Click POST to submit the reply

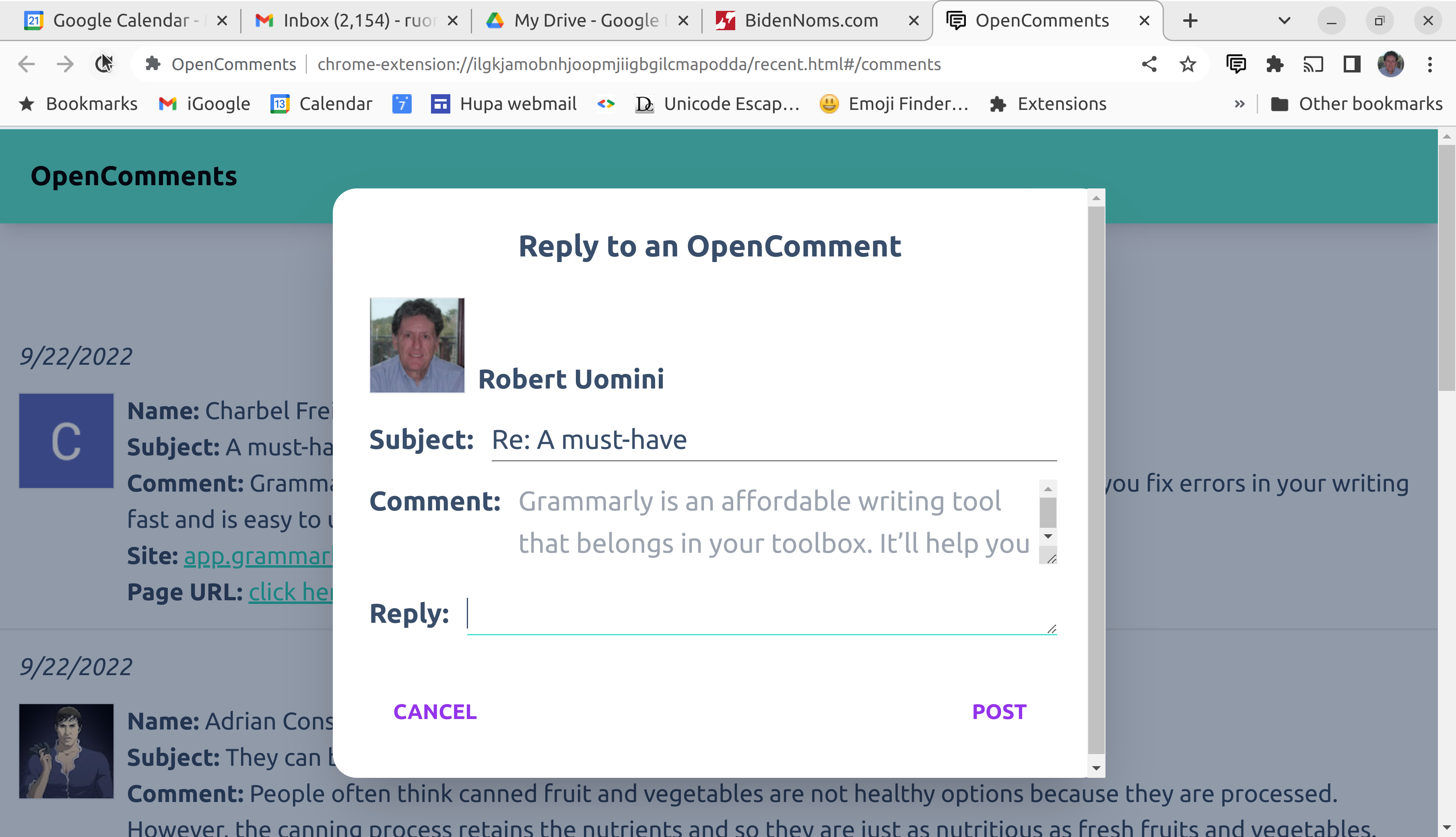998,712
